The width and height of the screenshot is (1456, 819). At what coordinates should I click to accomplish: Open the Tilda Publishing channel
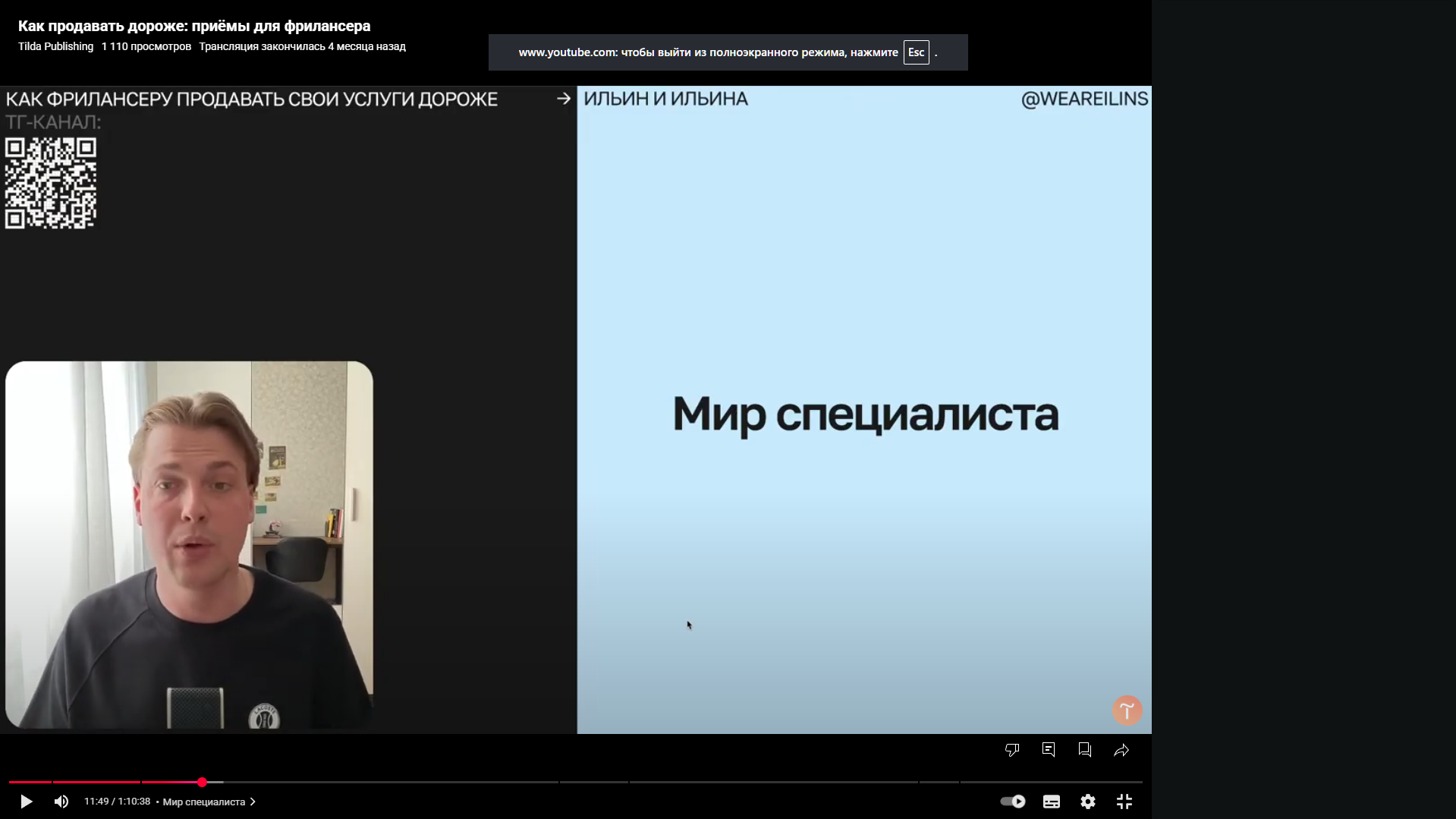point(55,46)
